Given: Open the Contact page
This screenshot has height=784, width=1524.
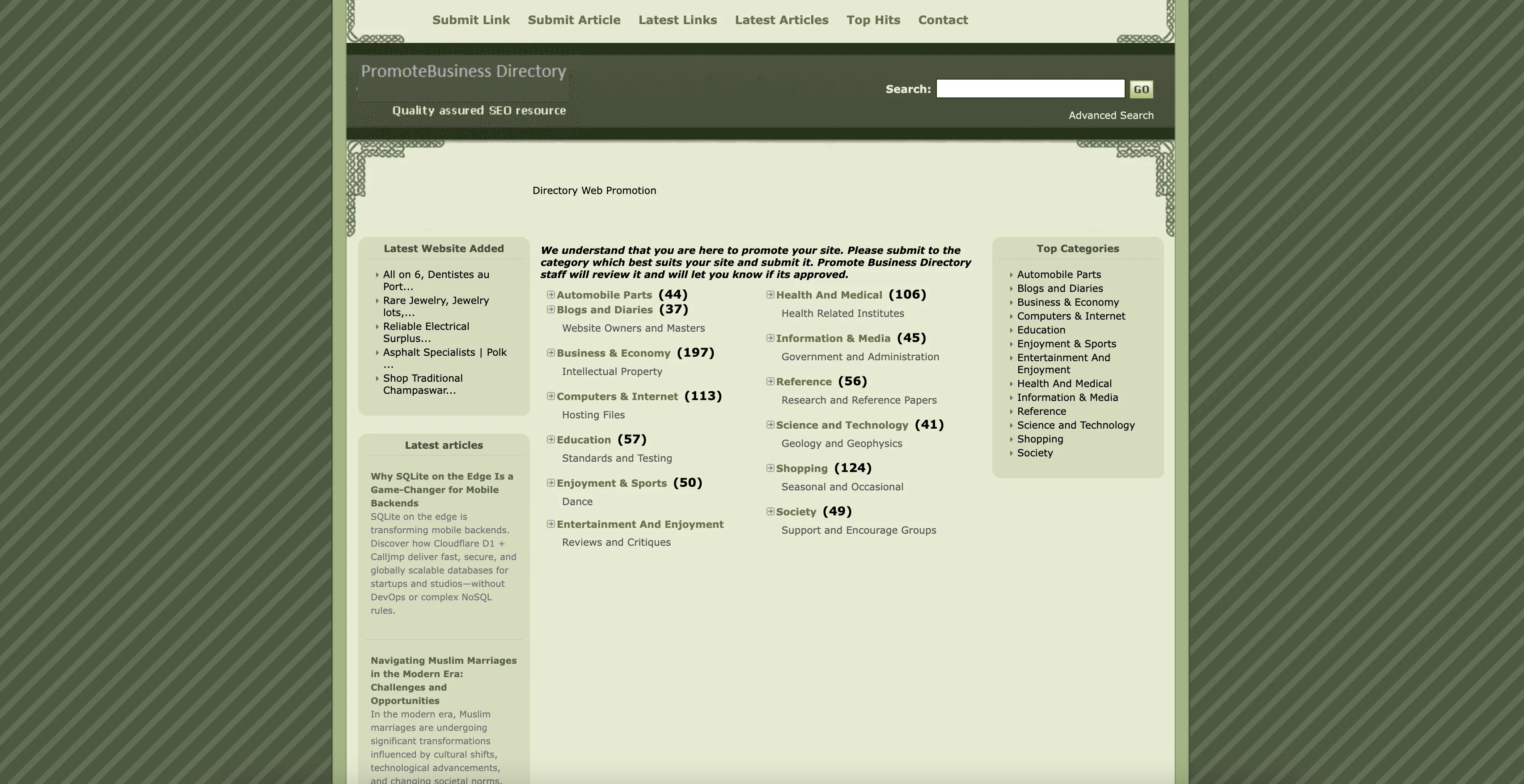Looking at the screenshot, I should [x=943, y=20].
